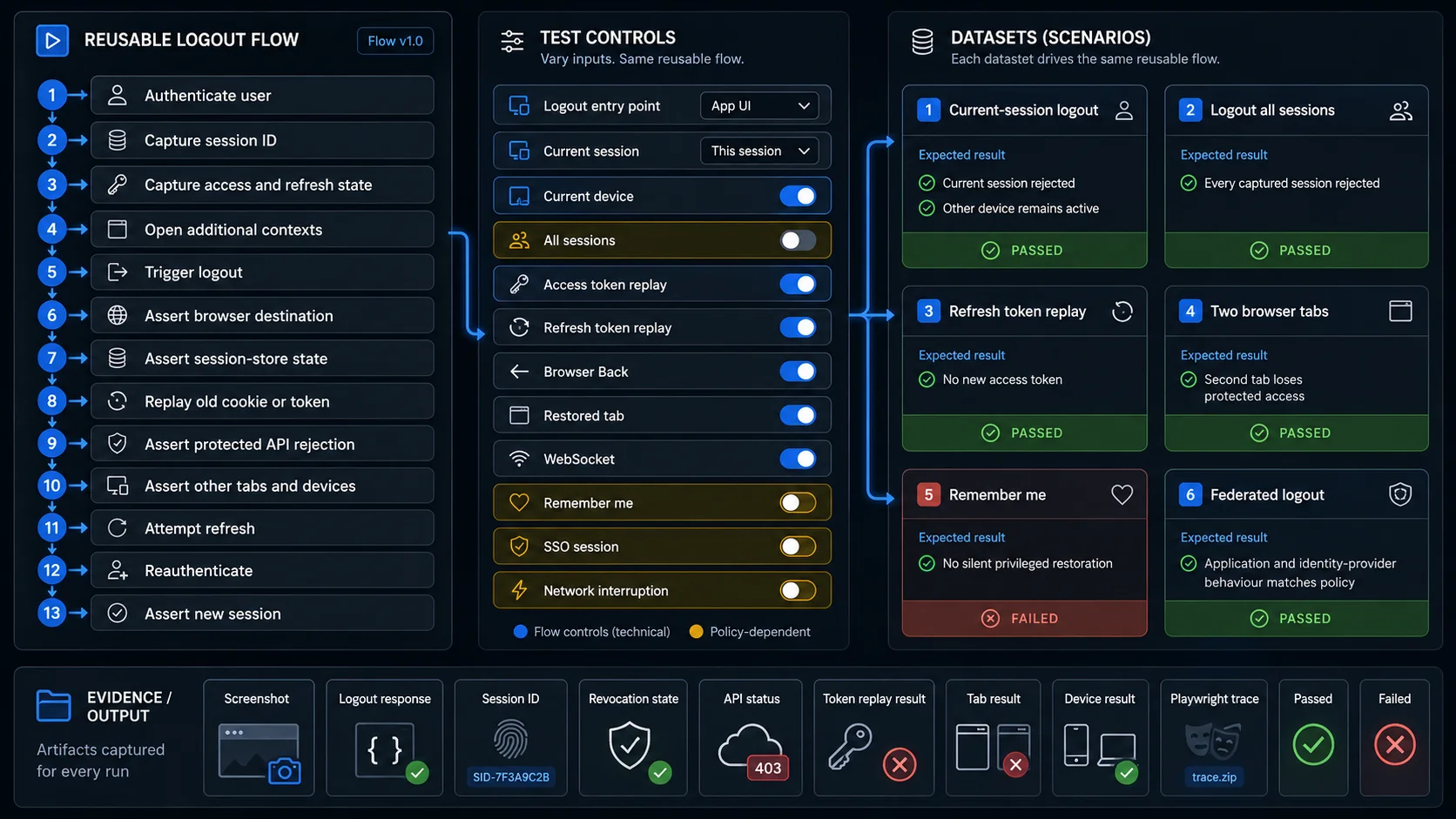1456x819 pixels.
Task: Switch off the Browser Back toggle
Action: pyautogui.click(x=798, y=372)
